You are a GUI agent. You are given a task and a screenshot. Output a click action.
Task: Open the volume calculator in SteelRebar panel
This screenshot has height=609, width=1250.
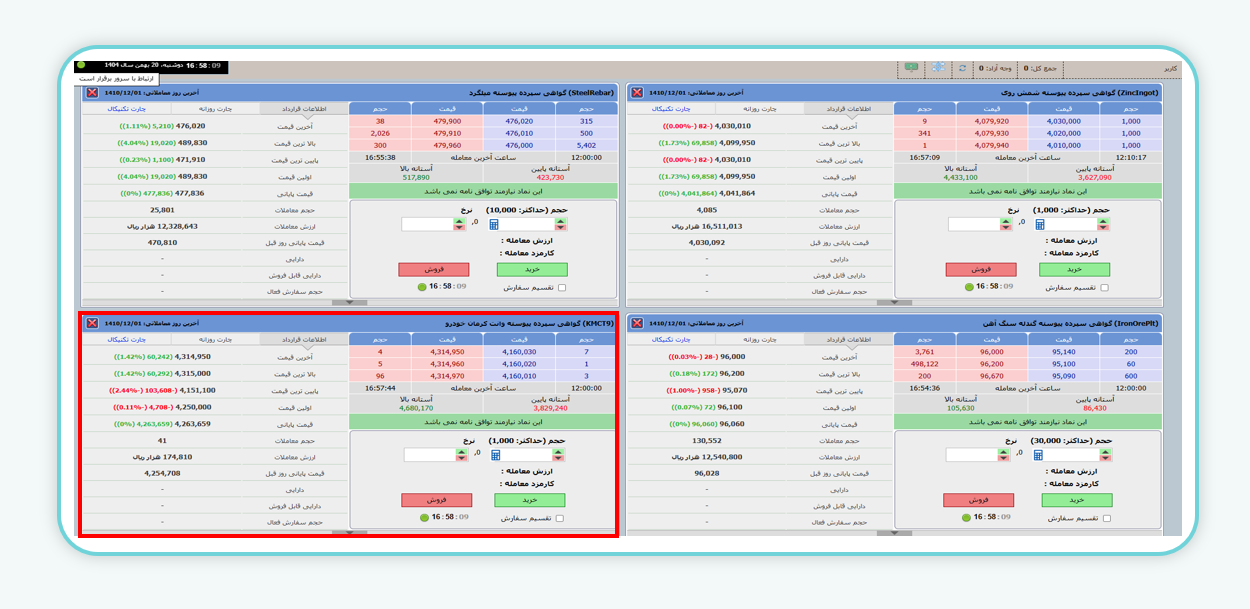click(x=494, y=224)
